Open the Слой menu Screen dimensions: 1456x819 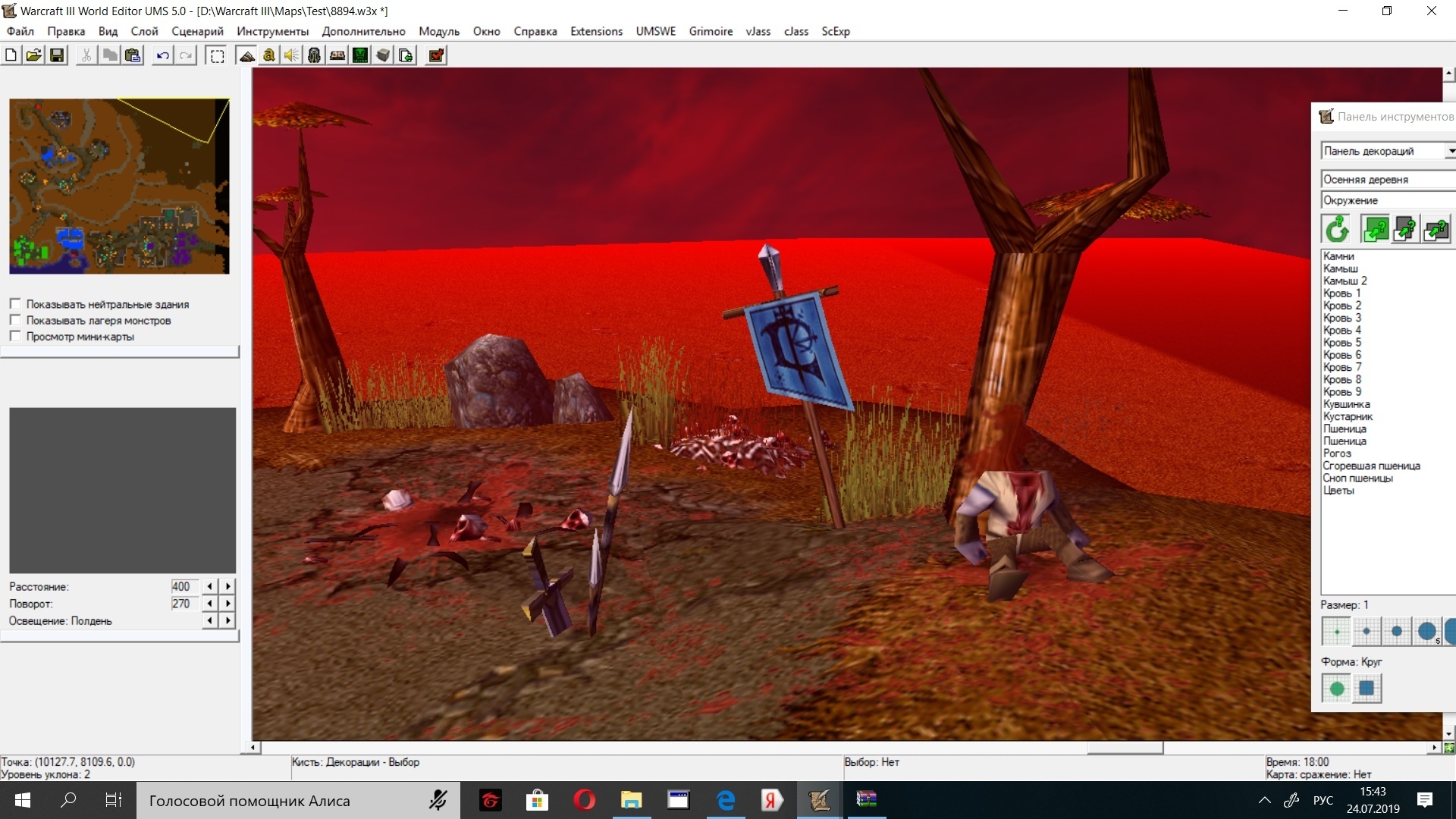[144, 31]
